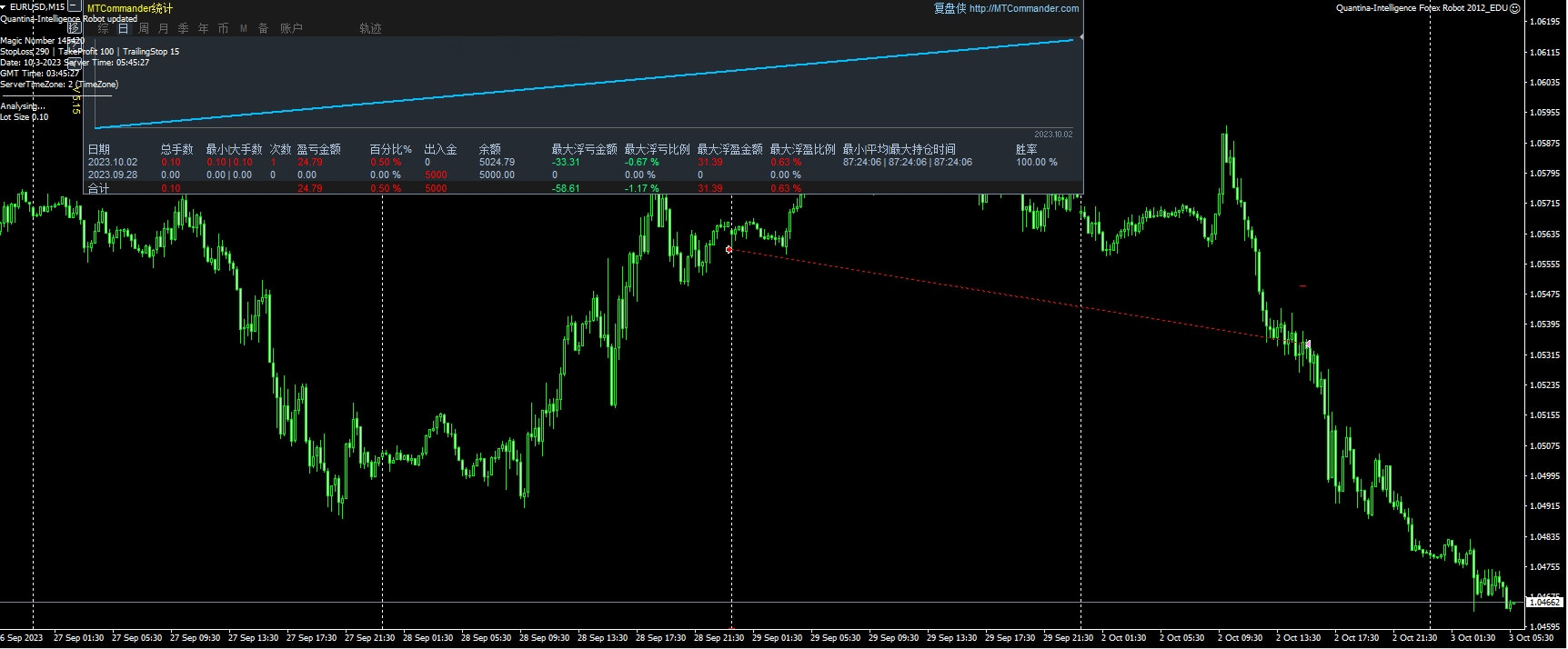This screenshot has width=1568, height=649.
Task: Click the 盈亏金额 column header
Action: coord(319,149)
